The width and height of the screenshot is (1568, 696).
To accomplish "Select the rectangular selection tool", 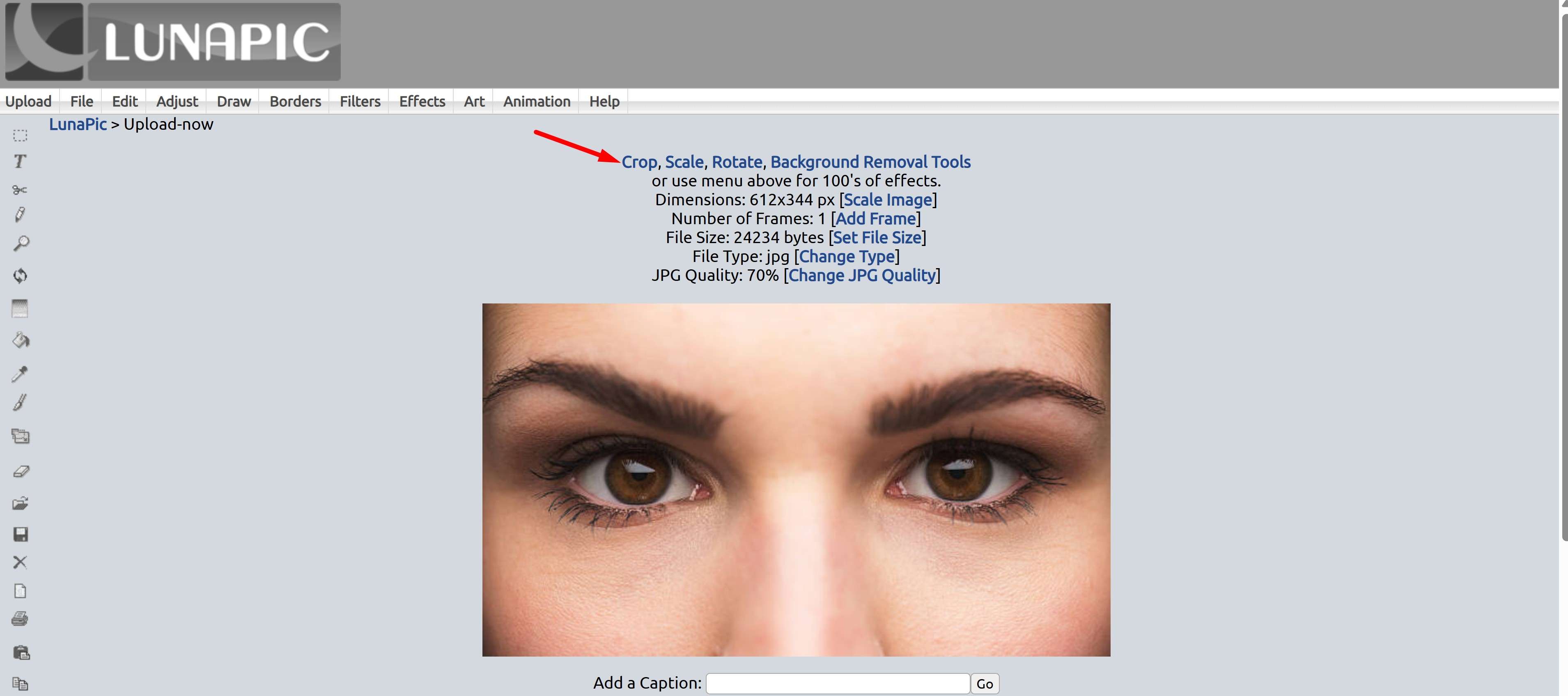I will (x=20, y=135).
